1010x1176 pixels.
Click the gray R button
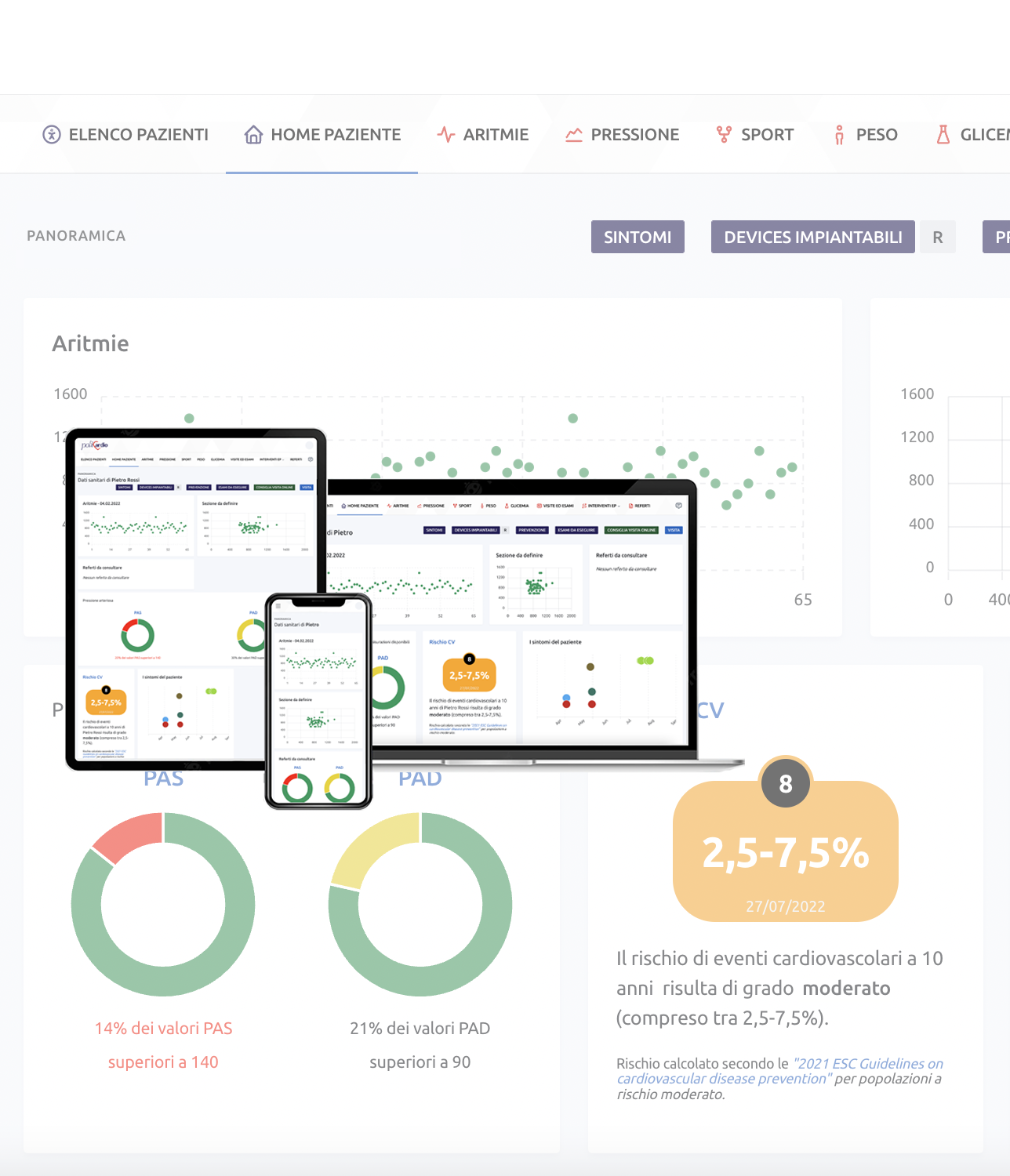coord(937,238)
